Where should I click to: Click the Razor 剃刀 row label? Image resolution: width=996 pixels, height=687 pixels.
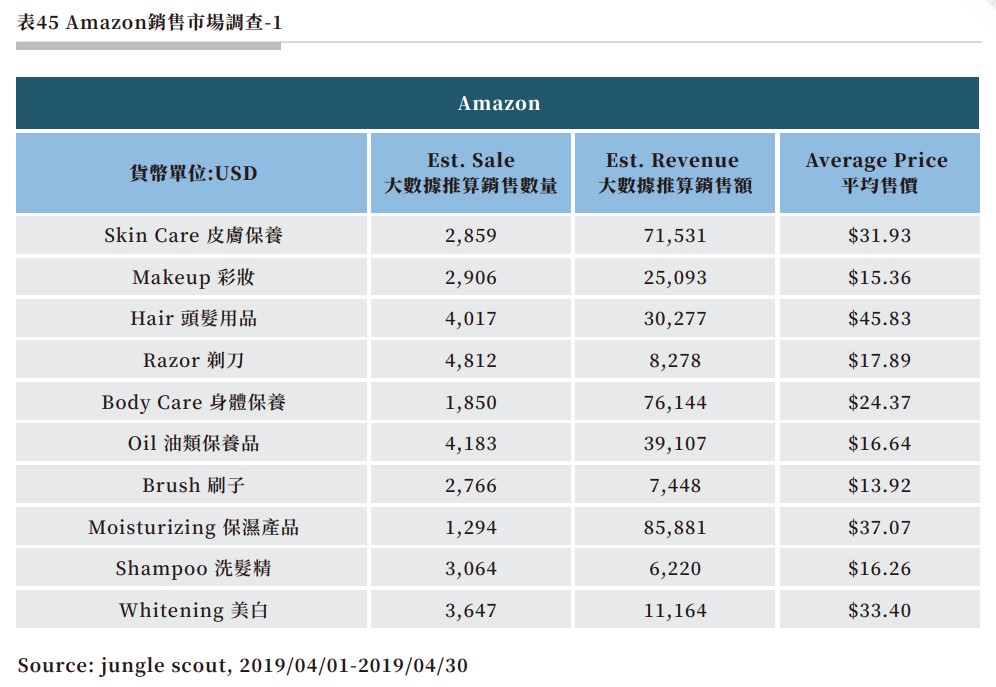(190, 360)
